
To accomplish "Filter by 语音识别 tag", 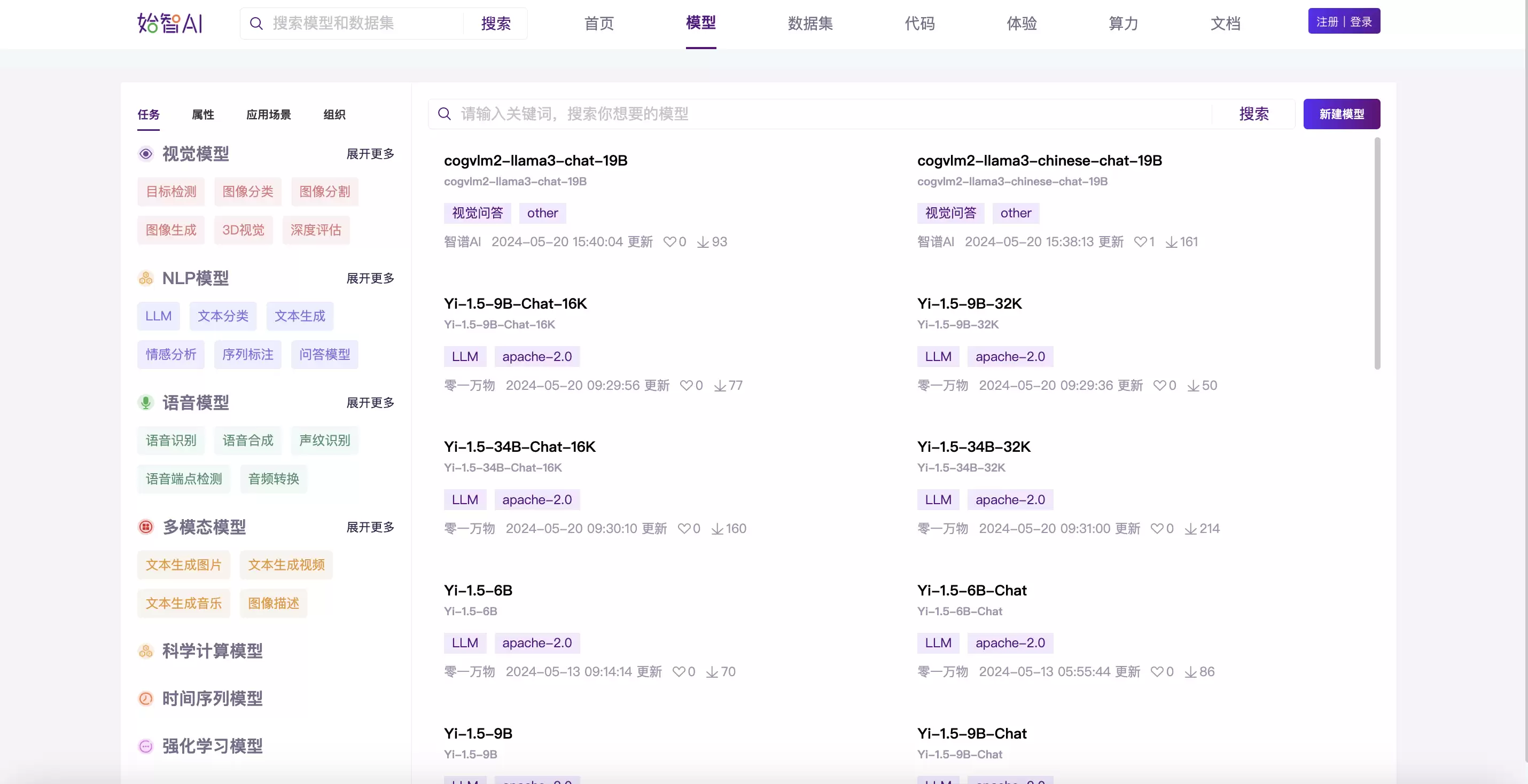I will [171, 441].
